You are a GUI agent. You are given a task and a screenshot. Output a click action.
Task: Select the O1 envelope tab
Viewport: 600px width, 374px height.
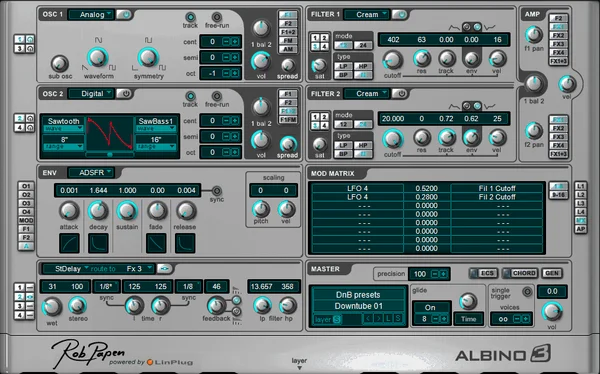coord(26,186)
